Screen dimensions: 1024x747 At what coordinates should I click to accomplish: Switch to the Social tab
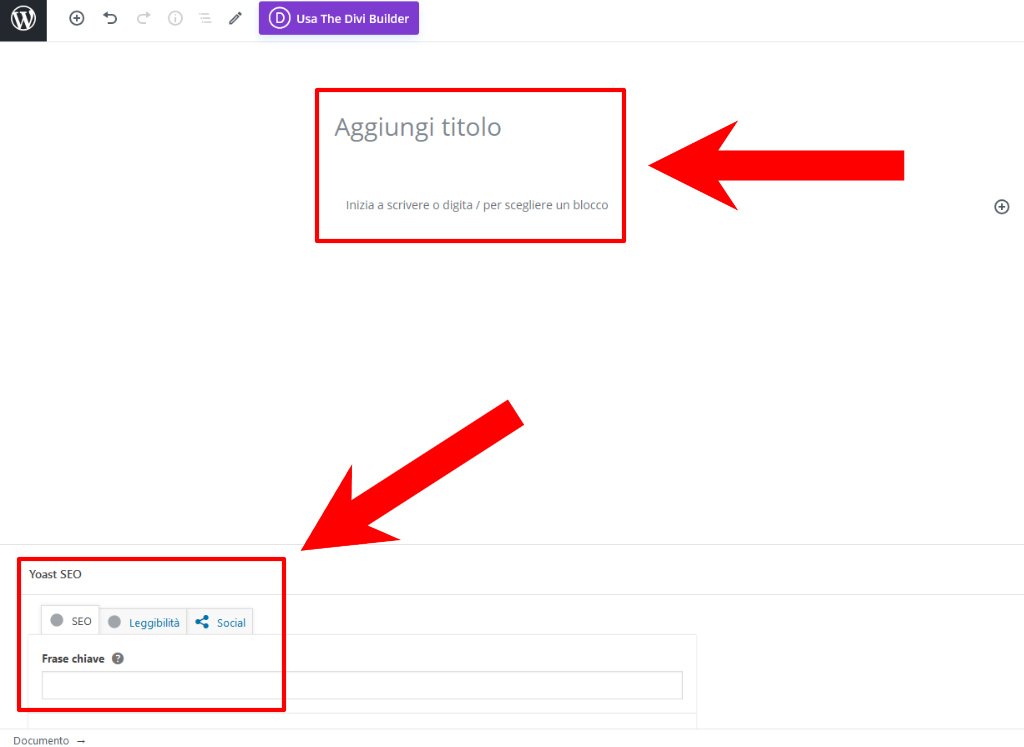[x=221, y=622]
